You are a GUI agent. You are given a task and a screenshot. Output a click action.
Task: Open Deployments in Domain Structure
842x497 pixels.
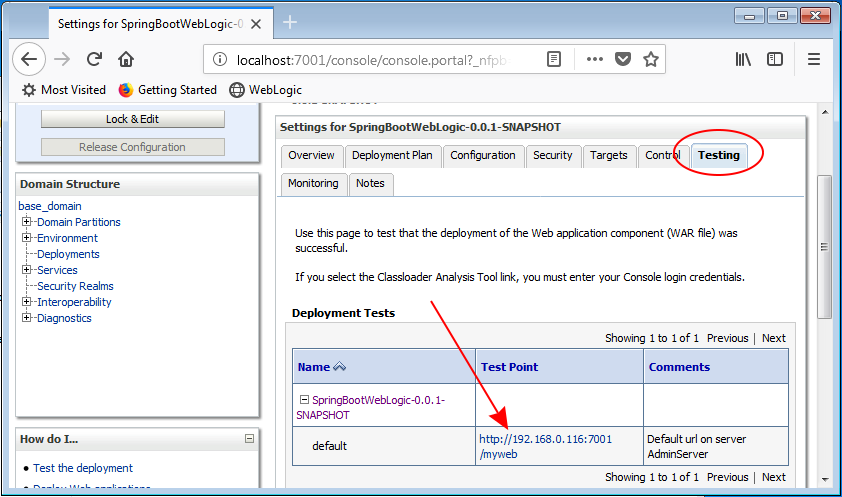tap(68, 254)
